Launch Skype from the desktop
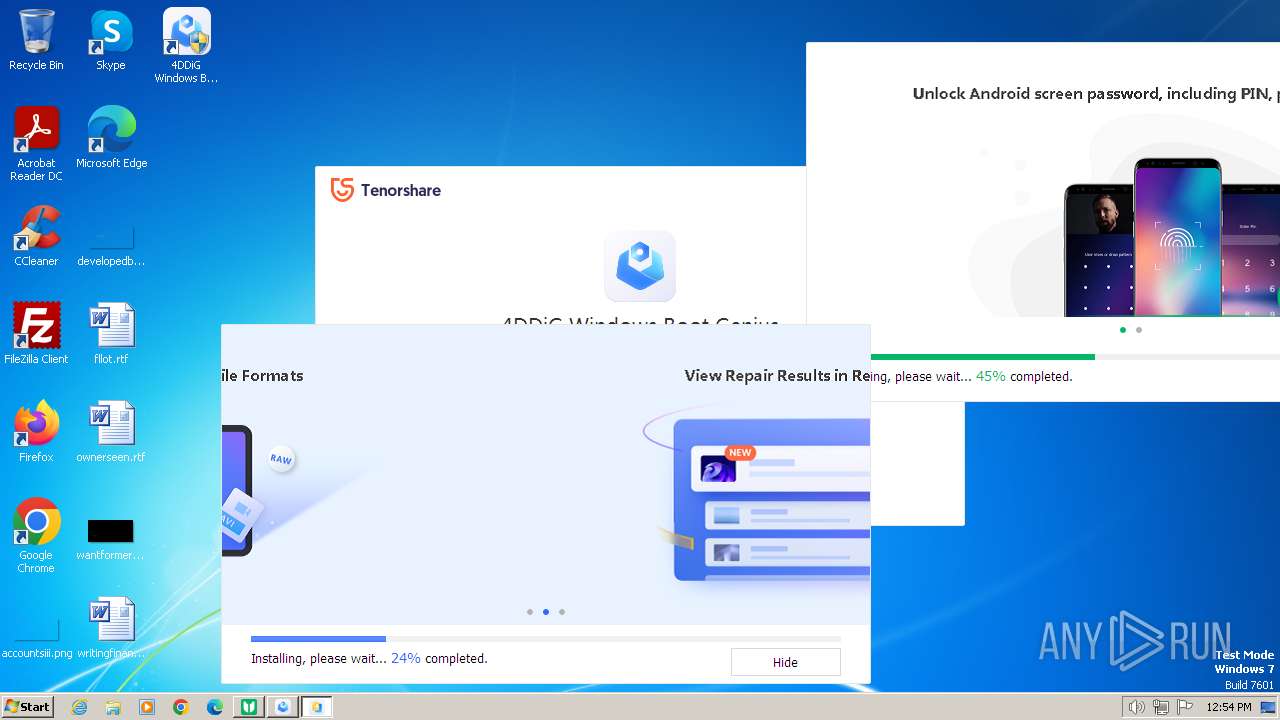Screen dimensions: 1280x720 point(111,40)
